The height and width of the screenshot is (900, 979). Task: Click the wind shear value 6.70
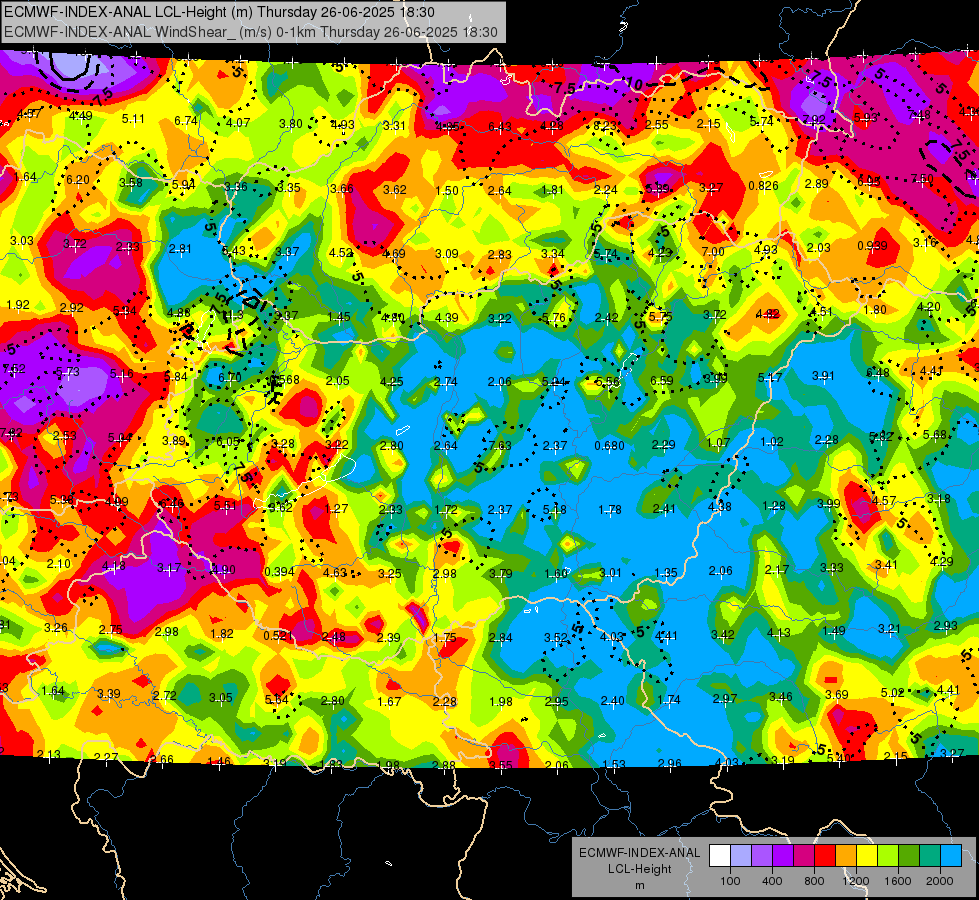click(x=230, y=378)
